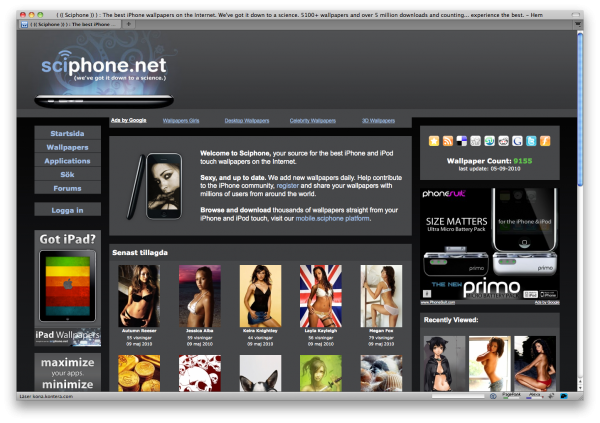
Task: Click the circular blue status bar icon
Action: (493, 396)
